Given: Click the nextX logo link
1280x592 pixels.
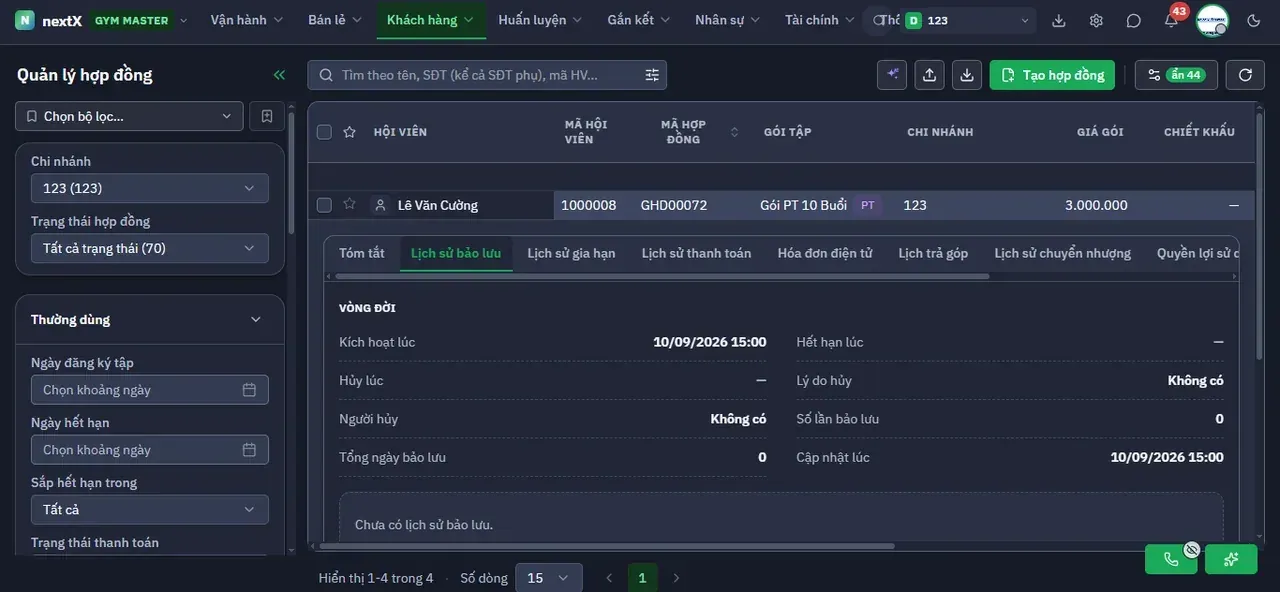Looking at the screenshot, I should (48, 20).
